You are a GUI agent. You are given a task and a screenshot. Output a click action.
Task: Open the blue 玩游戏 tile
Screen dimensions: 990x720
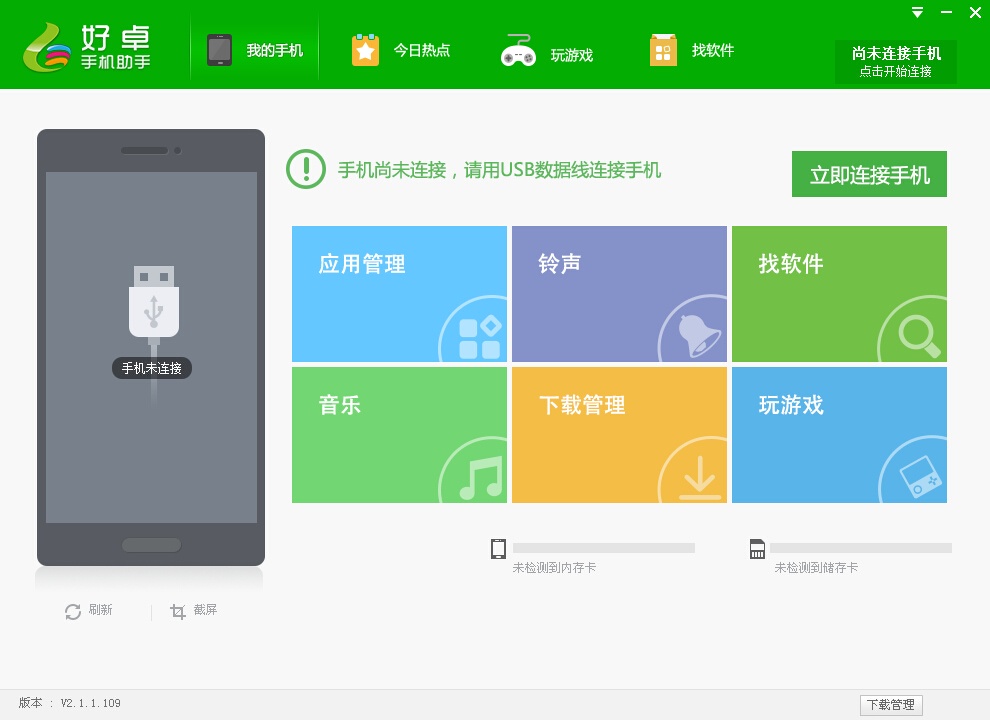pos(839,435)
